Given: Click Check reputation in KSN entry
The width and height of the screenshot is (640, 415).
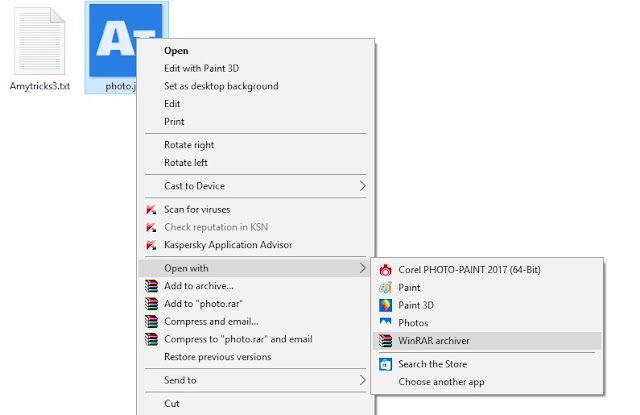Looking at the screenshot, I should [x=256, y=227].
